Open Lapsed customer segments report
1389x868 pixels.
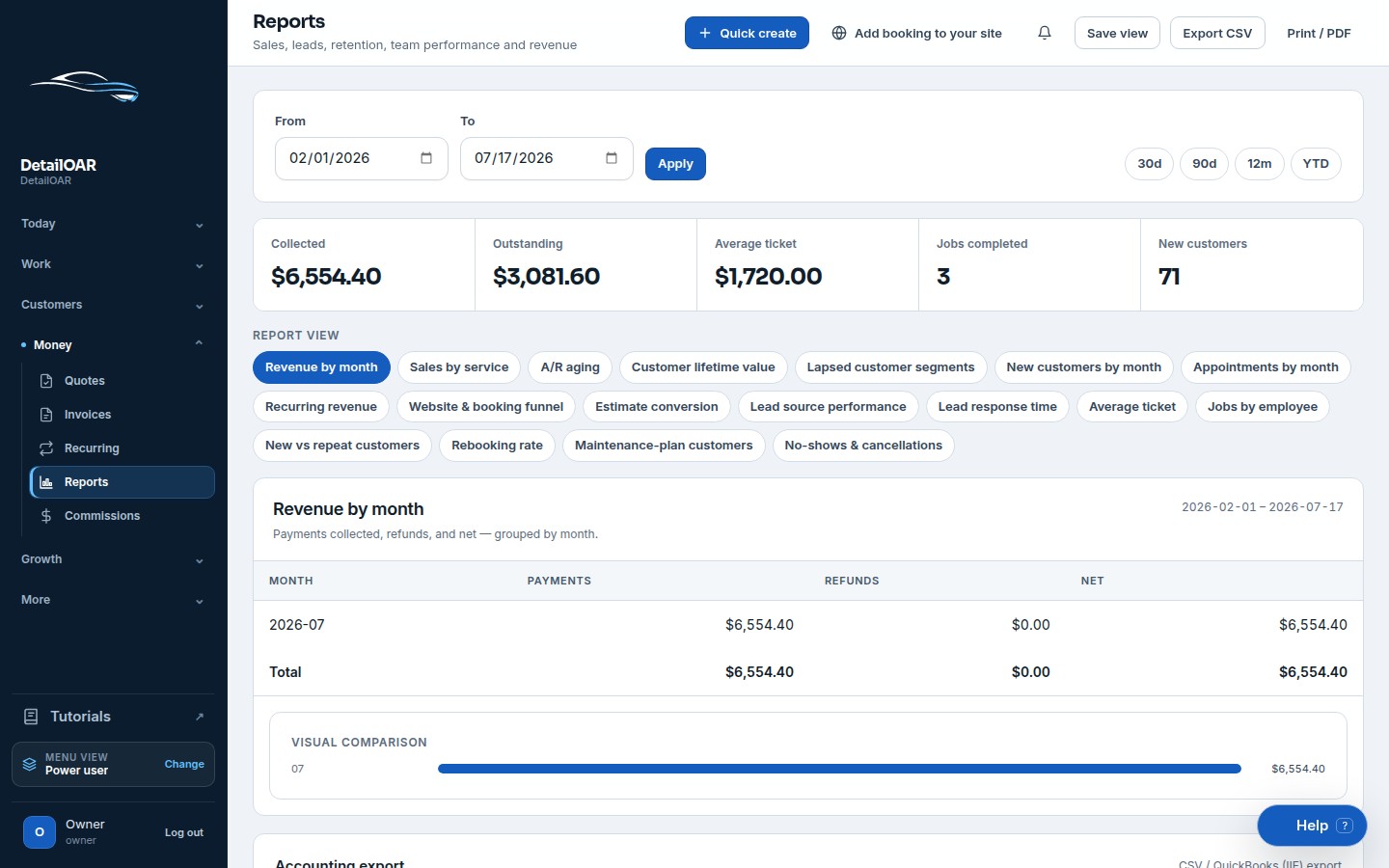click(890, 367)
